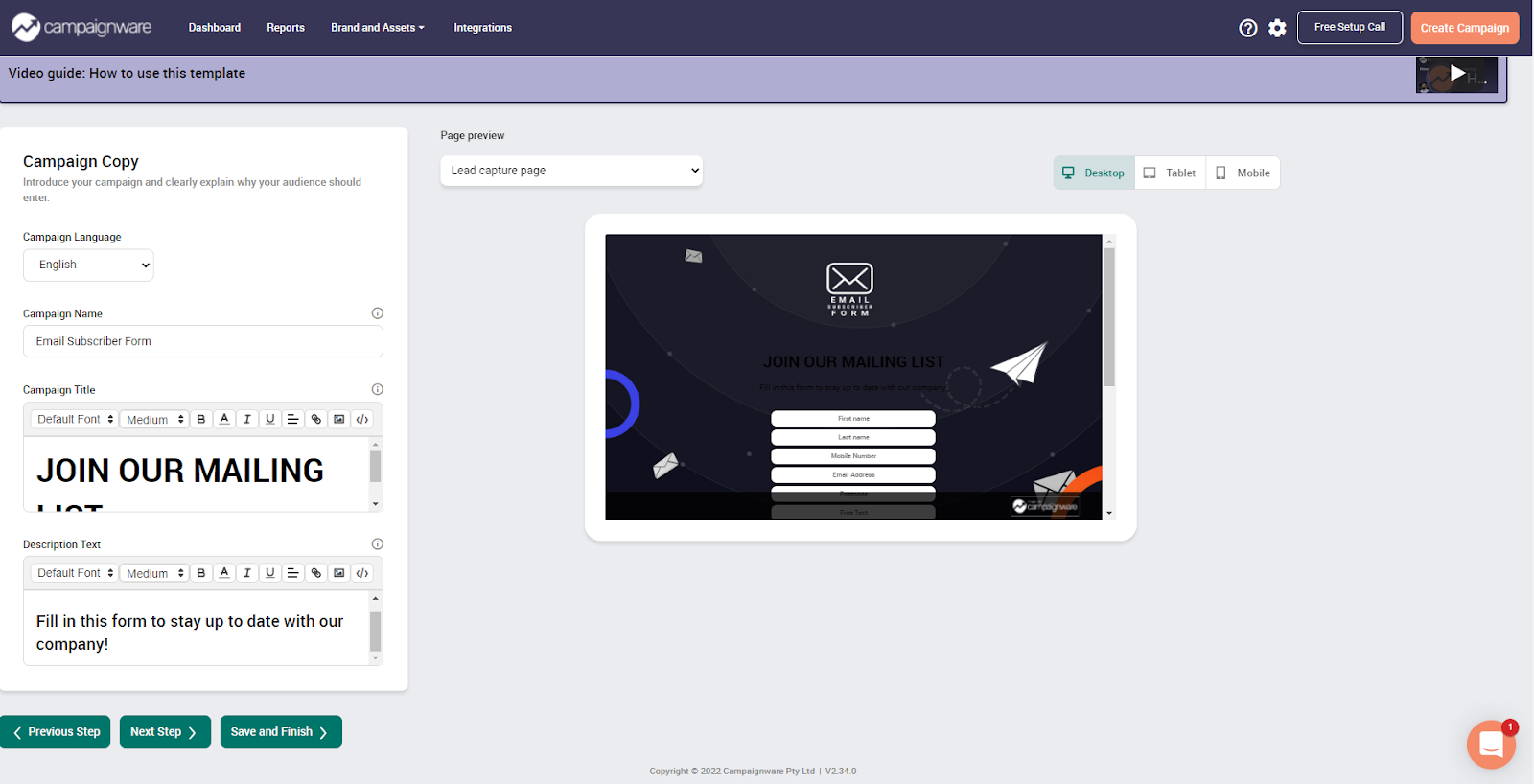Insert image in Description Text toolbar
The image size is (1534, 784).
tap(339, 573)
